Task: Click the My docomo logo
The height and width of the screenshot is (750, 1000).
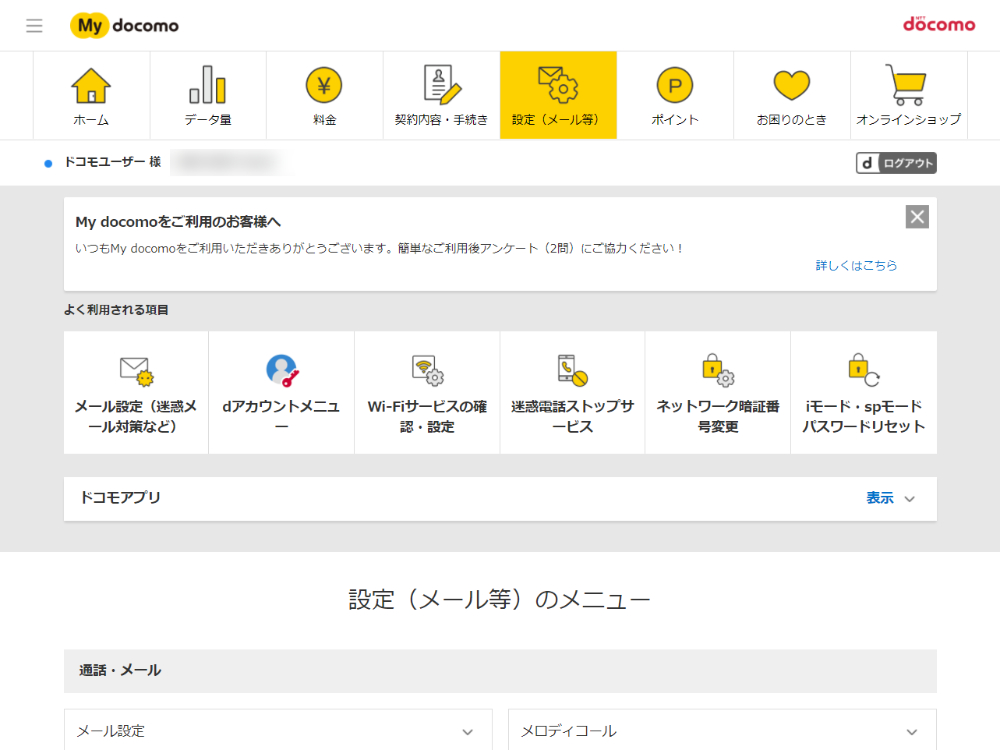Action: coord(124,26)
